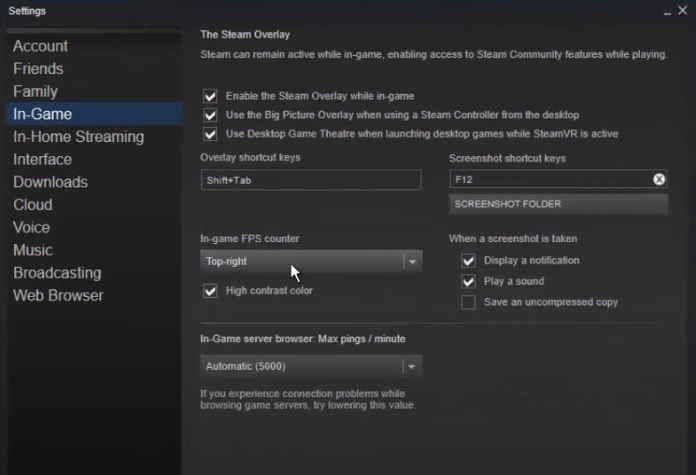Minimize the Settings window
The height and width of the screenshot is (475, 696).
(667, 12)
